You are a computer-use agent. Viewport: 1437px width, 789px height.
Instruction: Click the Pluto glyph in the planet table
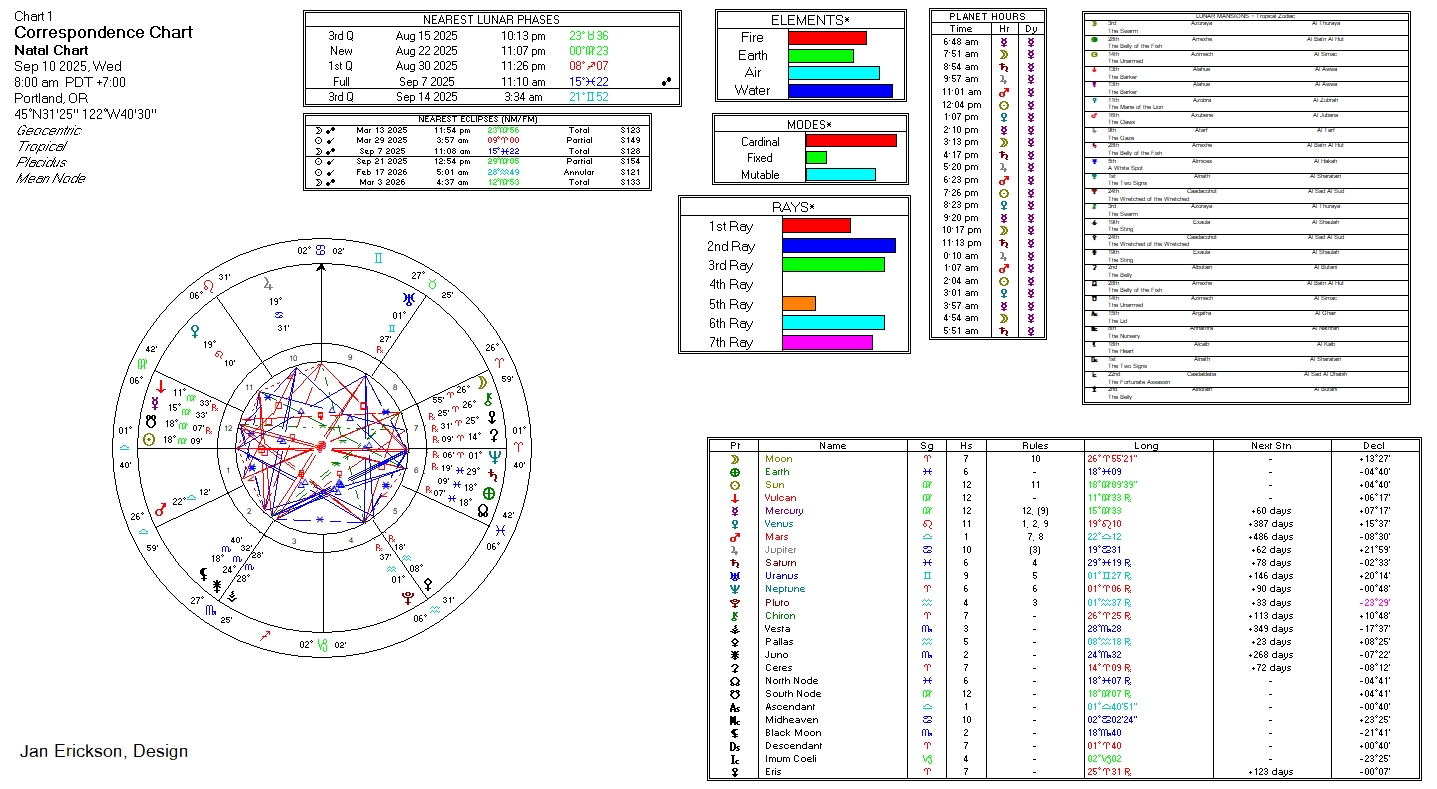point(734,602)
